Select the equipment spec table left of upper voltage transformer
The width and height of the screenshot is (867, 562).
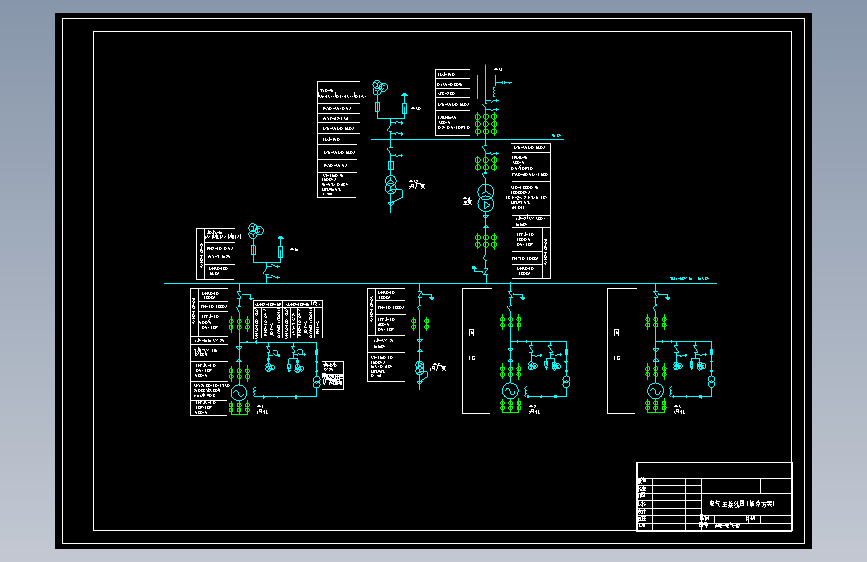tap(338, 139)
